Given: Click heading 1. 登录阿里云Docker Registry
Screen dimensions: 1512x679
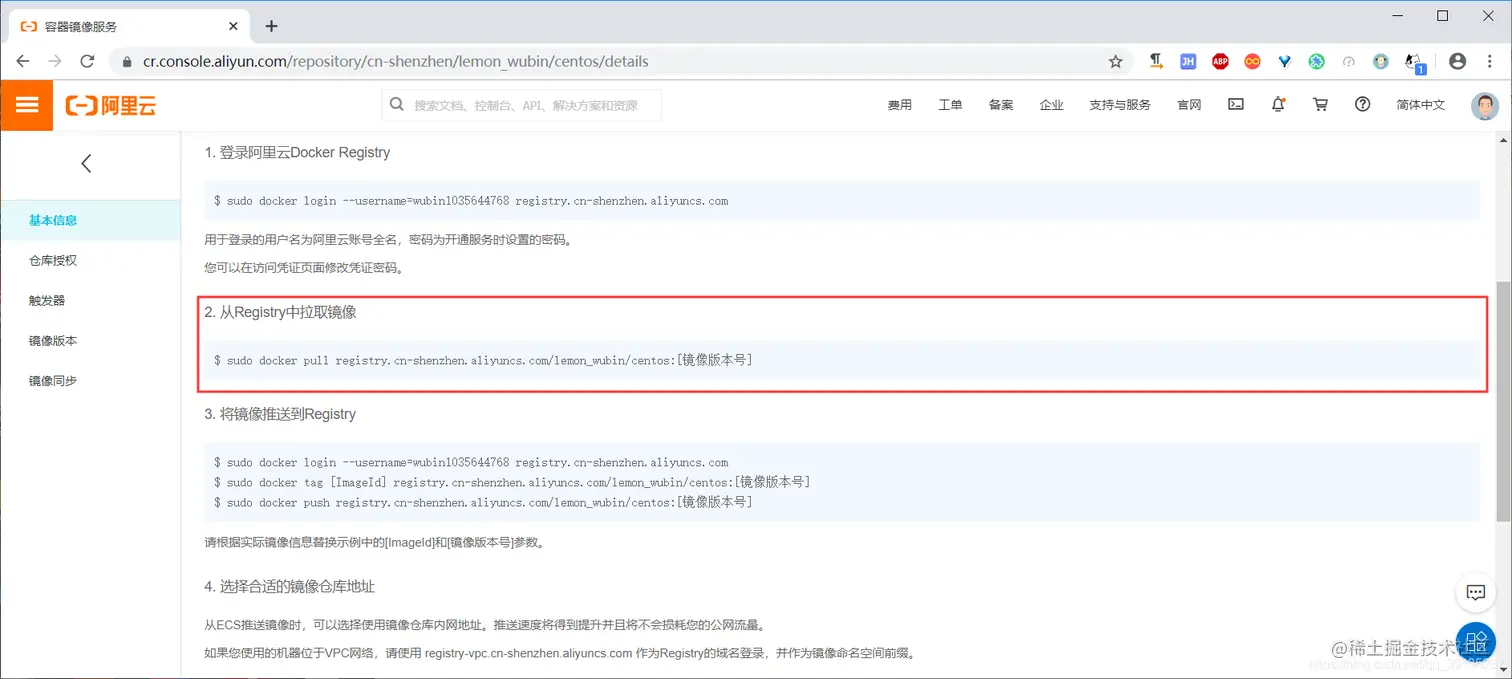Looking at the screenshot, I should click(x=297, y=153).
